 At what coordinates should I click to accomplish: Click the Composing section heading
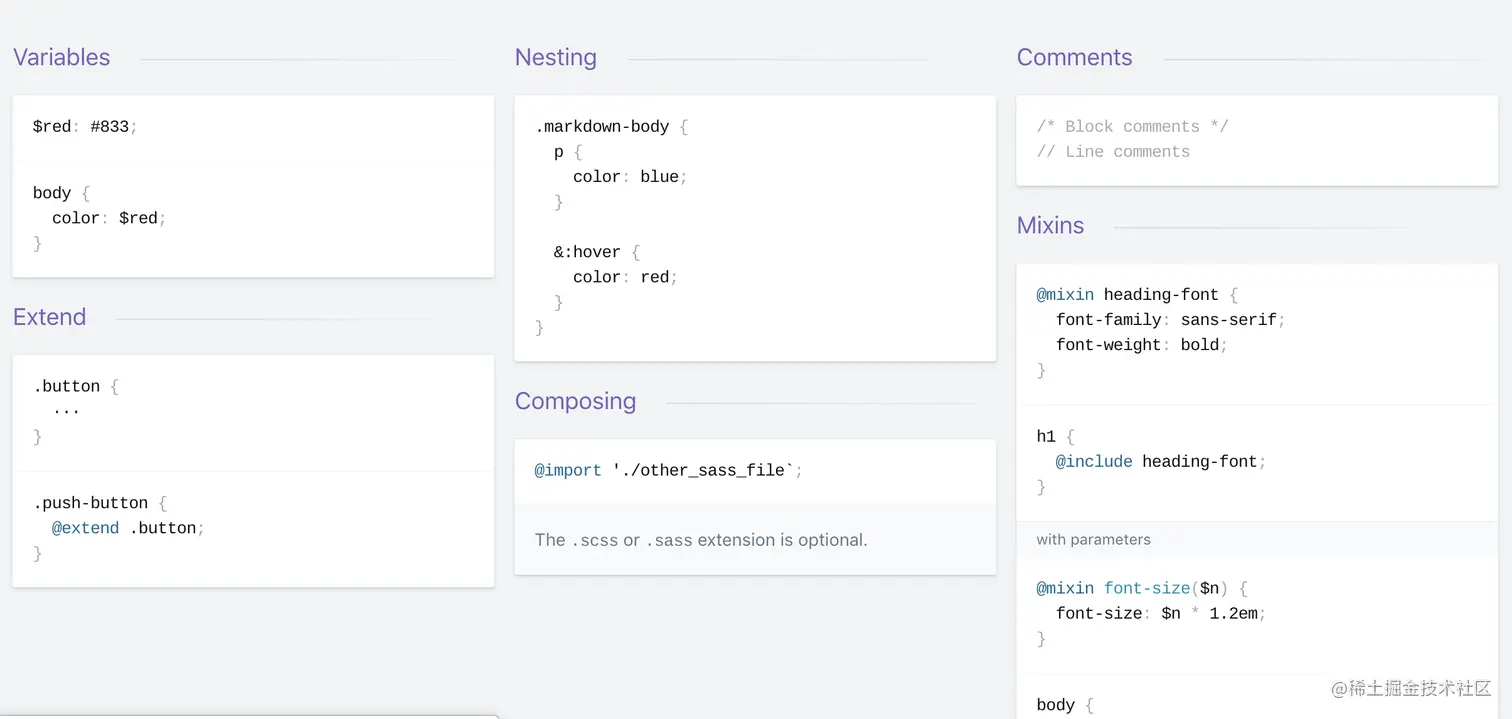pos(575,401)
